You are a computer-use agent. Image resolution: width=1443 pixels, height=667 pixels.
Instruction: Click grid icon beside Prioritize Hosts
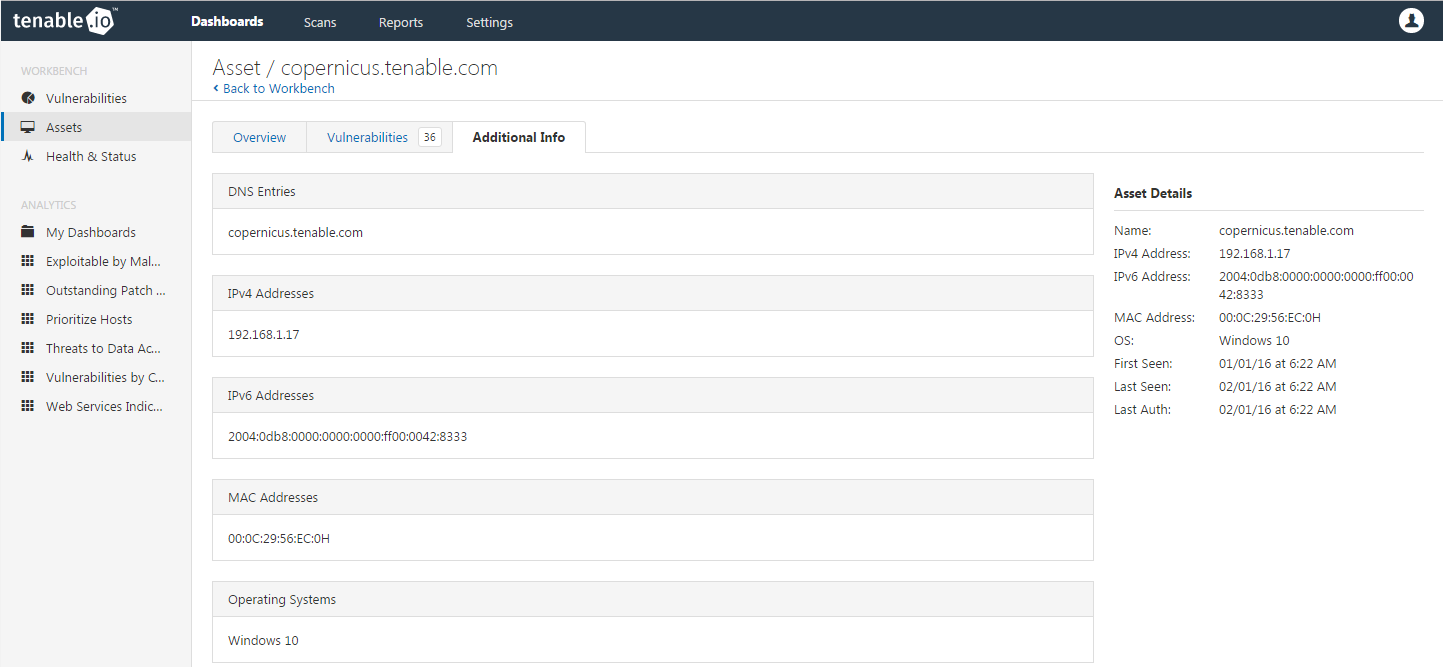point(28,319)
